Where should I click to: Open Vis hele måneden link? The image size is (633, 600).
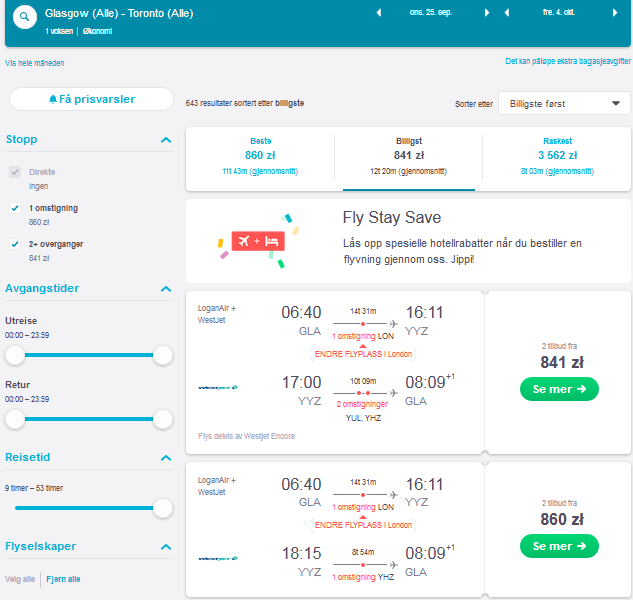(35, 63)
